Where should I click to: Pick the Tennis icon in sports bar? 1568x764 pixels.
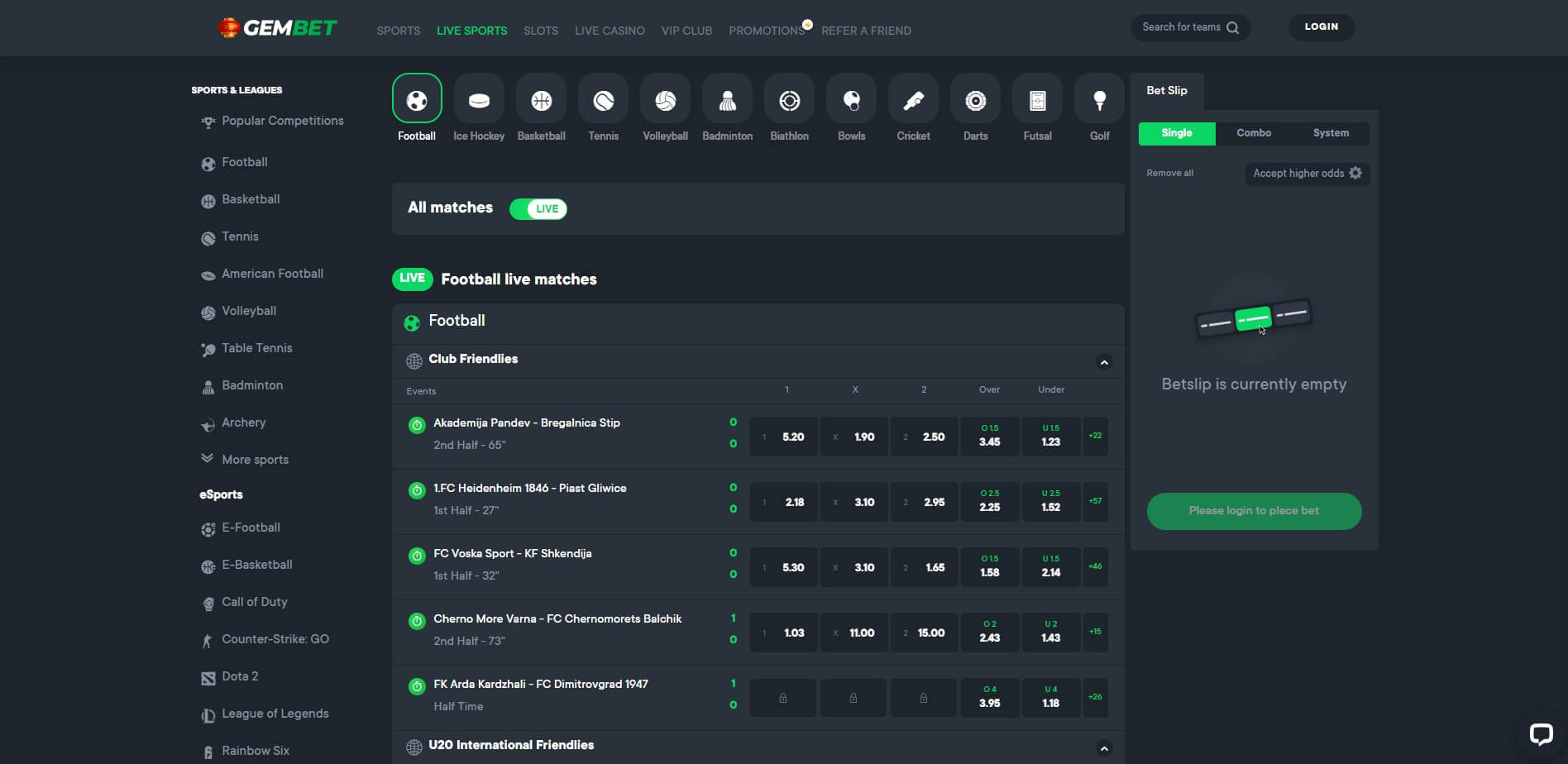point(603,100)
